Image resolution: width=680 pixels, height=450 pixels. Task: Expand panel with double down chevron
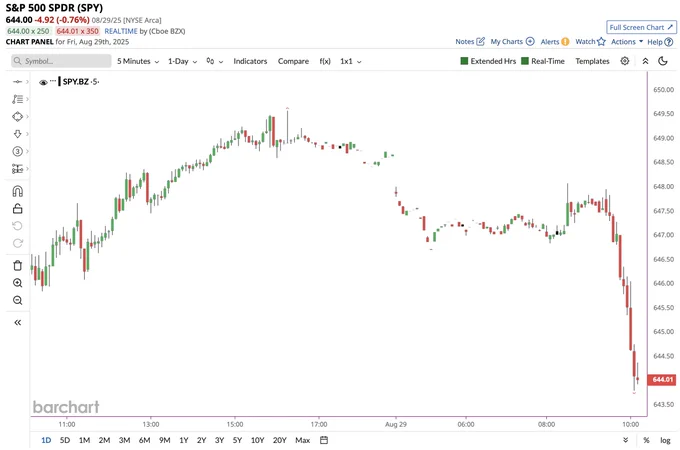click(x=625, y=440)
